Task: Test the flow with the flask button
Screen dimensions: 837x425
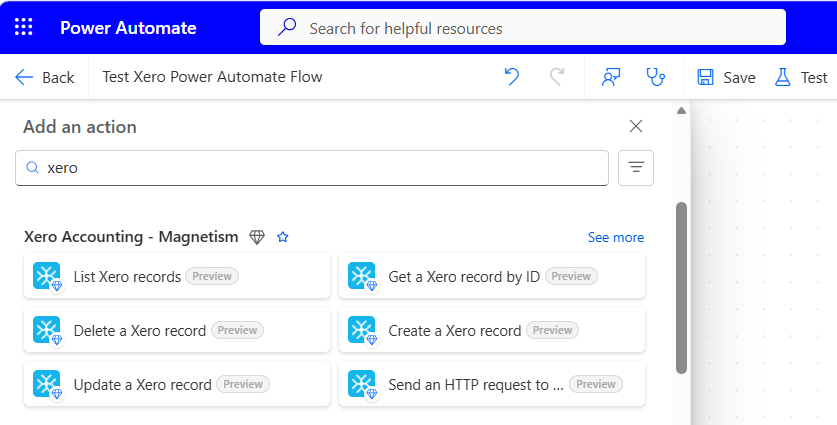Action: (x=801, y=77)
